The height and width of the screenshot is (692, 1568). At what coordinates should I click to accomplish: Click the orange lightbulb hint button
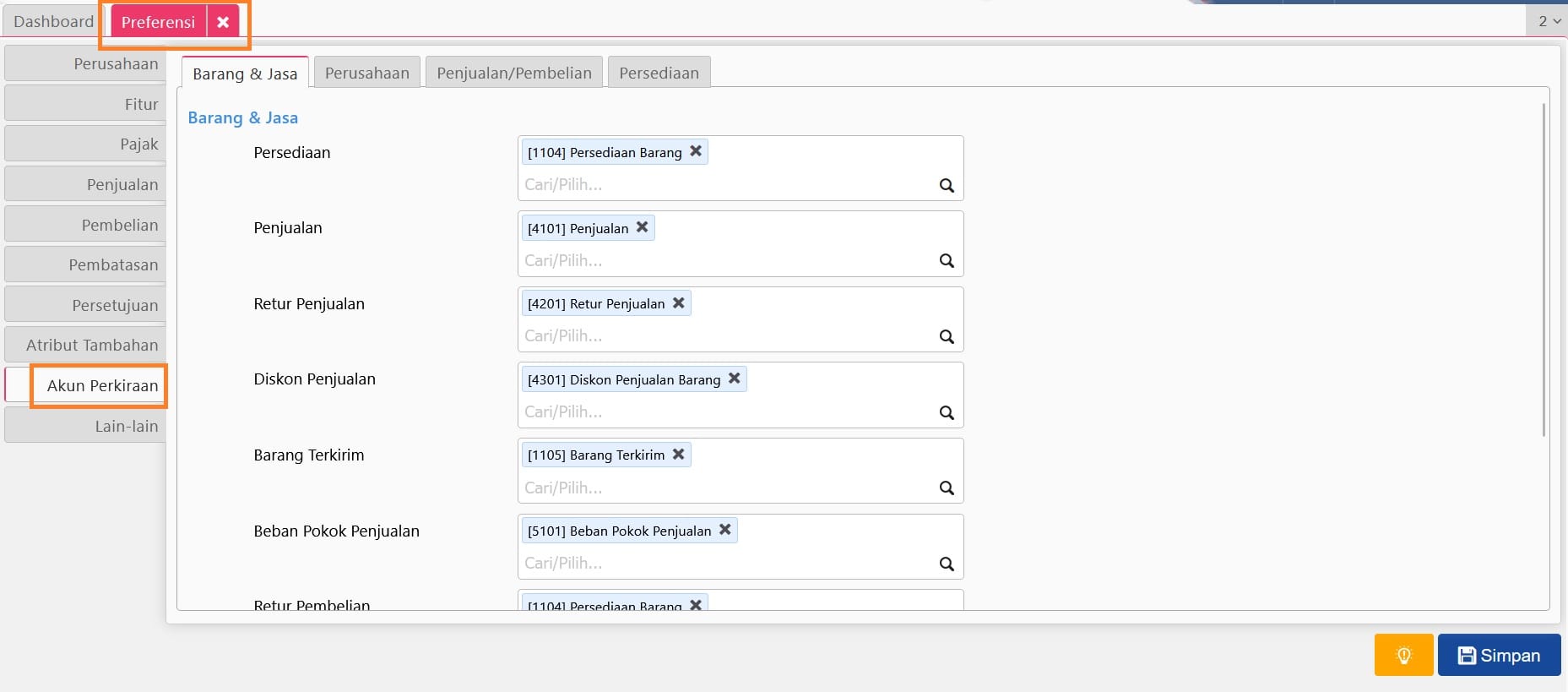click(1403, 656)
